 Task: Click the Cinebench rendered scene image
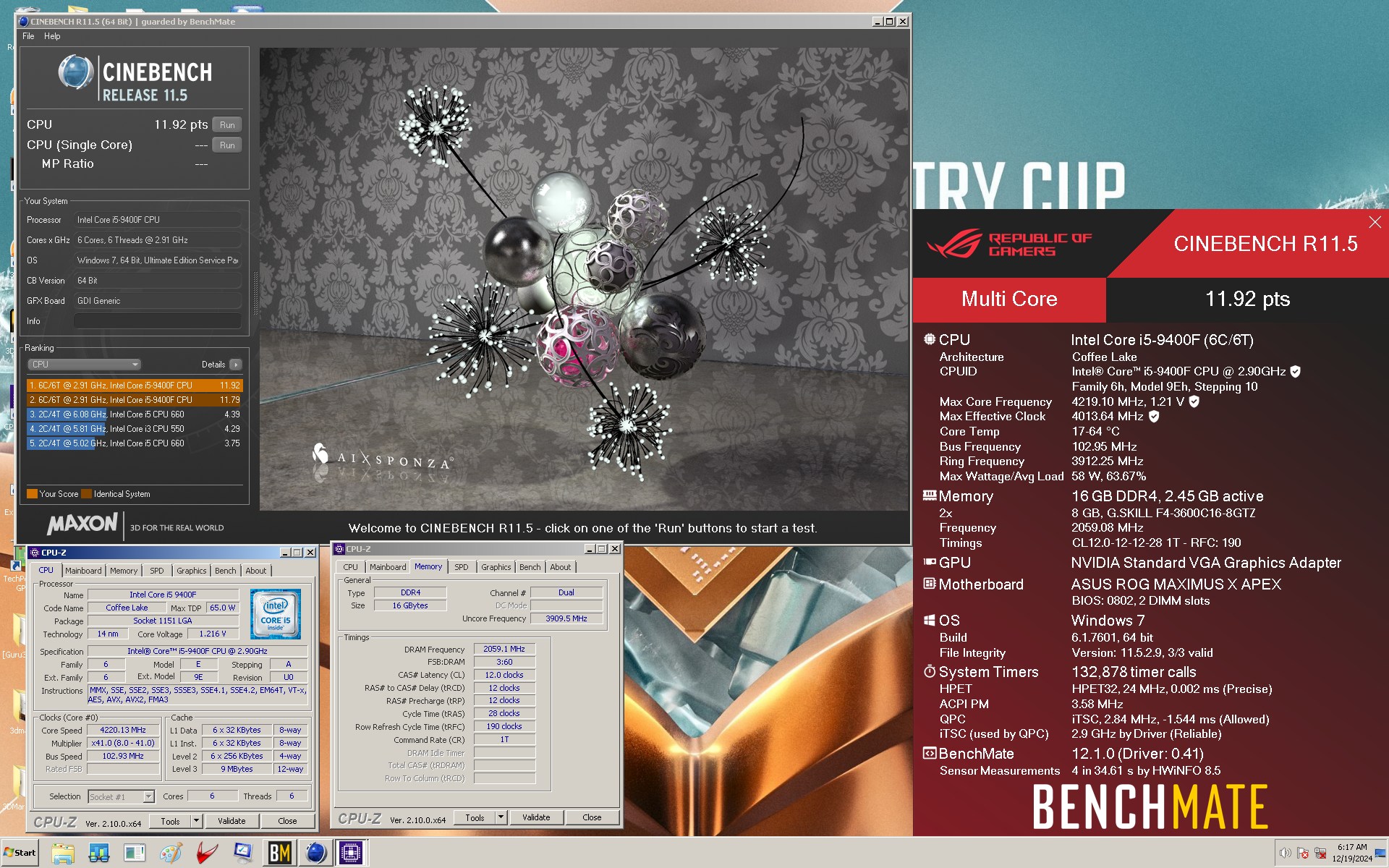584,279
